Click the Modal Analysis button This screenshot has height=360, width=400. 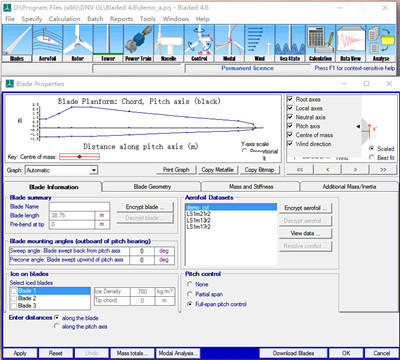(178, 353)
